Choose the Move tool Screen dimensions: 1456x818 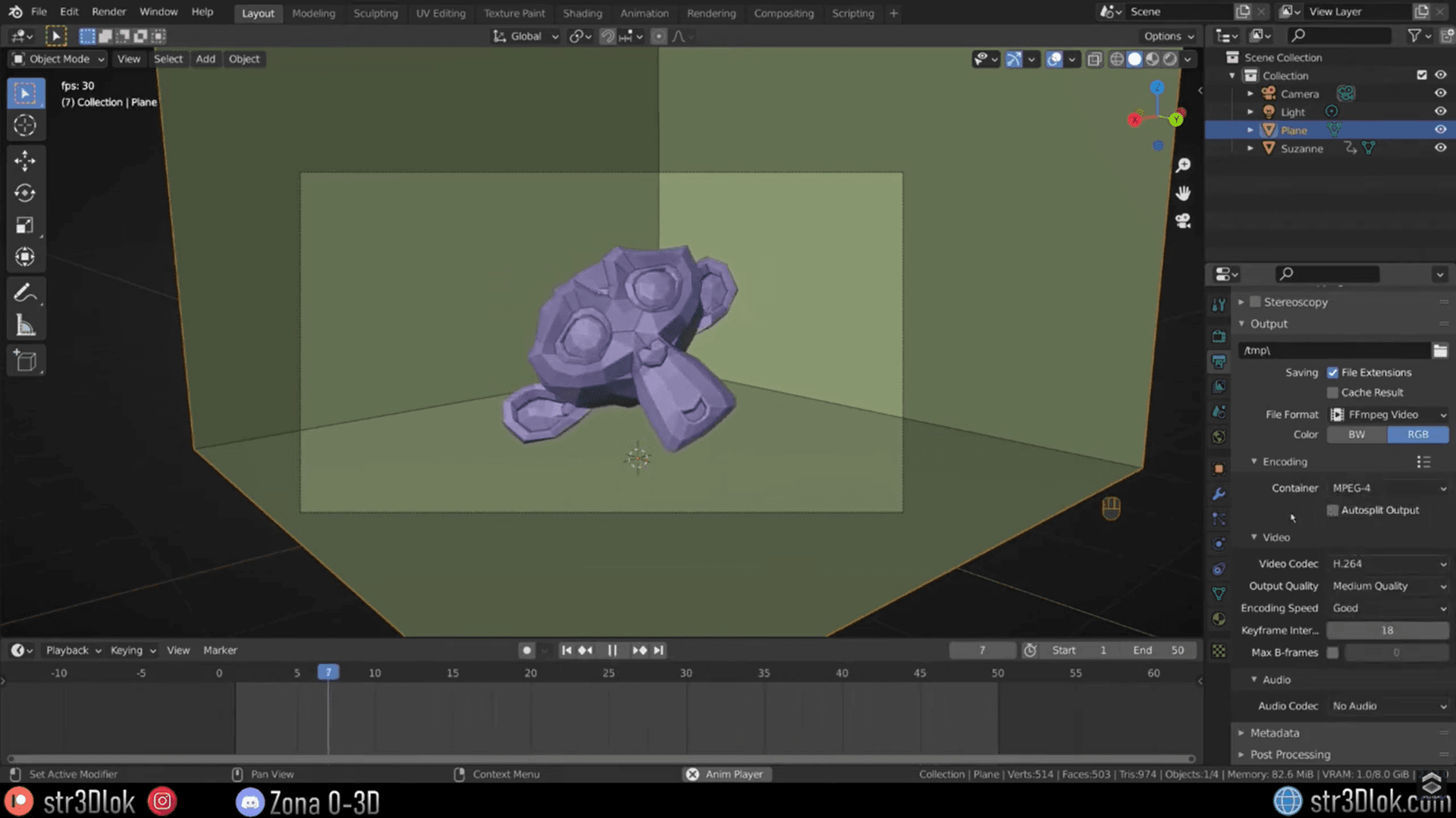(x=25, y=161)
